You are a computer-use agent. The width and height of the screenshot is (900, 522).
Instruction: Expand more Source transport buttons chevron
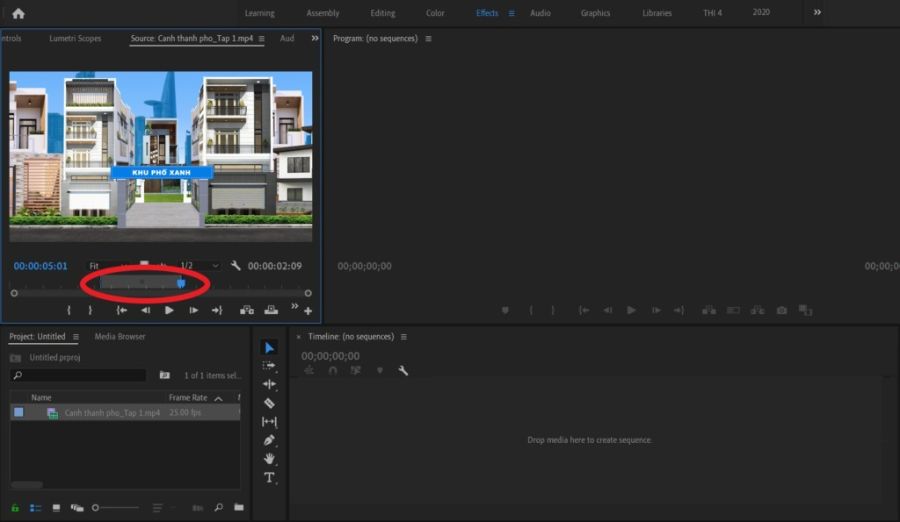pos(294,306)
